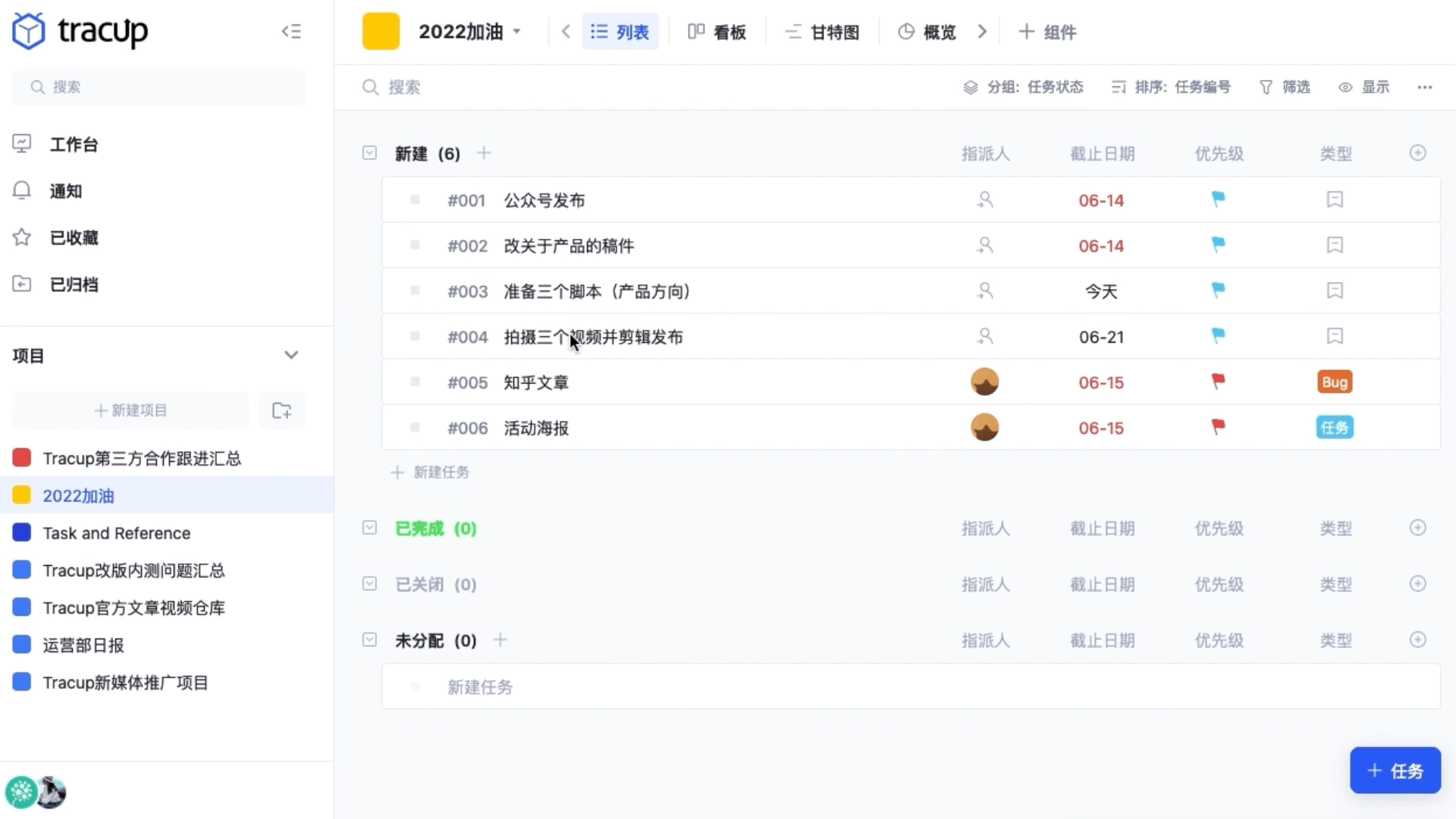Open the 排序:任务编号 sorting dropdown
Image resolution: width=1456 pixels, height=819 pixels.
(x=1172, y=86)
